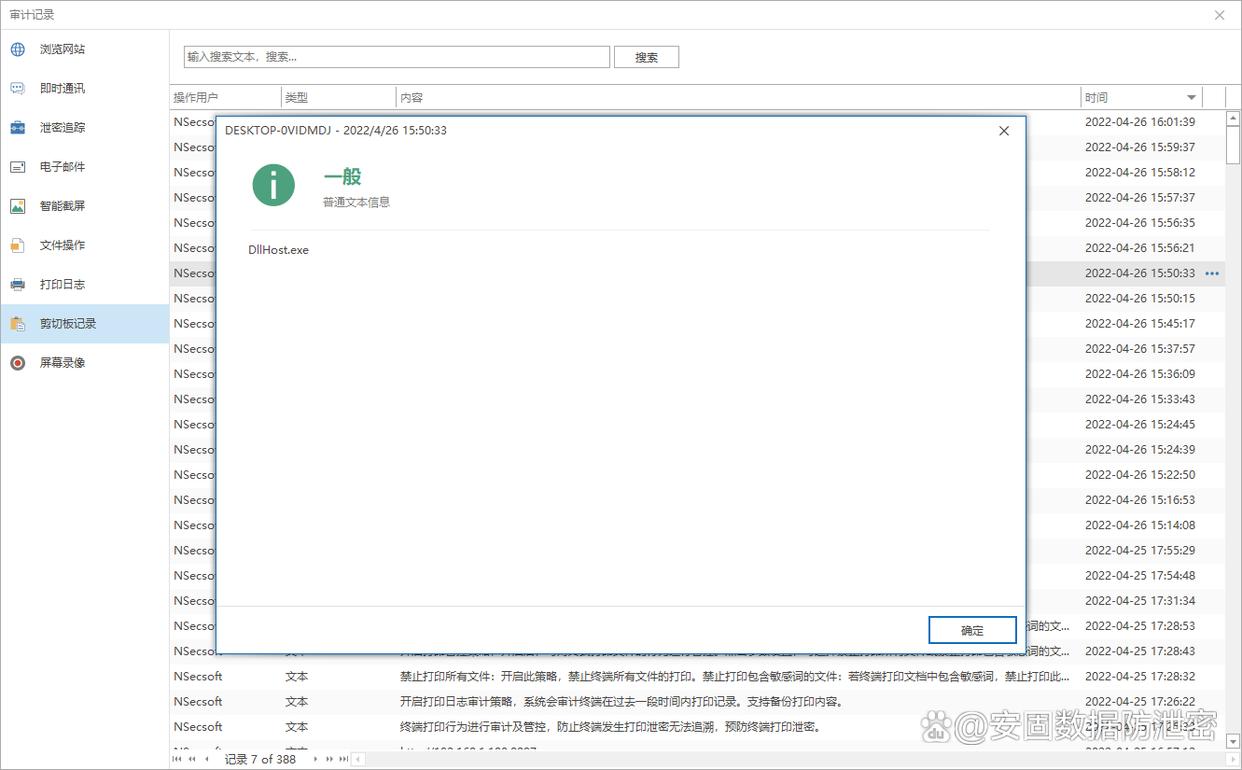1242x770 pixels.
Task: Click the 文件操作 file icon
Action: pyautogui.click(x=18, y=245)
